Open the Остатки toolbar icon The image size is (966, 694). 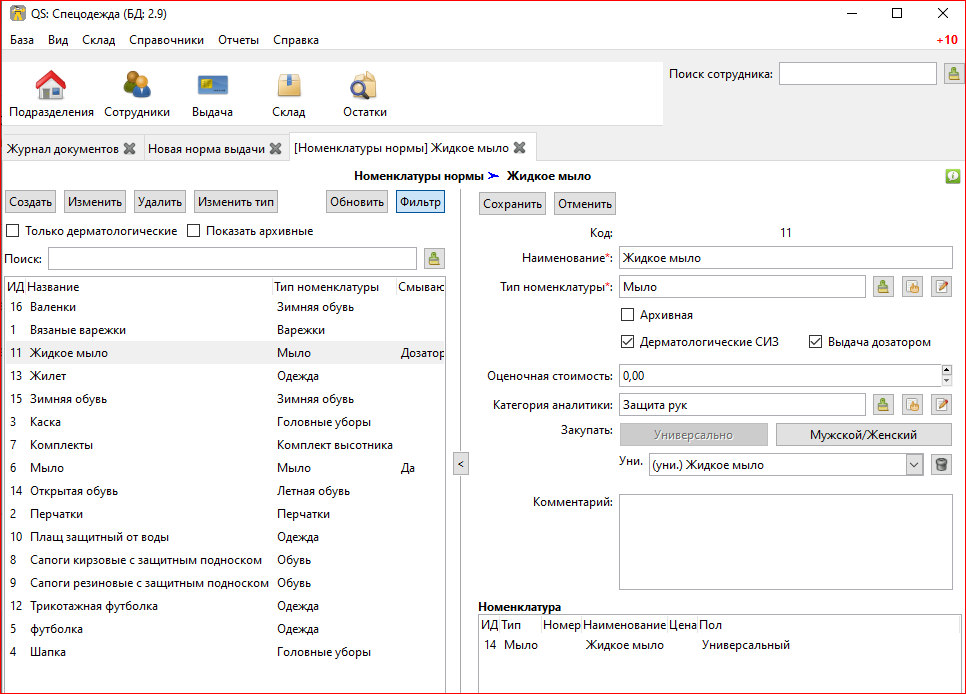(364, 94)
